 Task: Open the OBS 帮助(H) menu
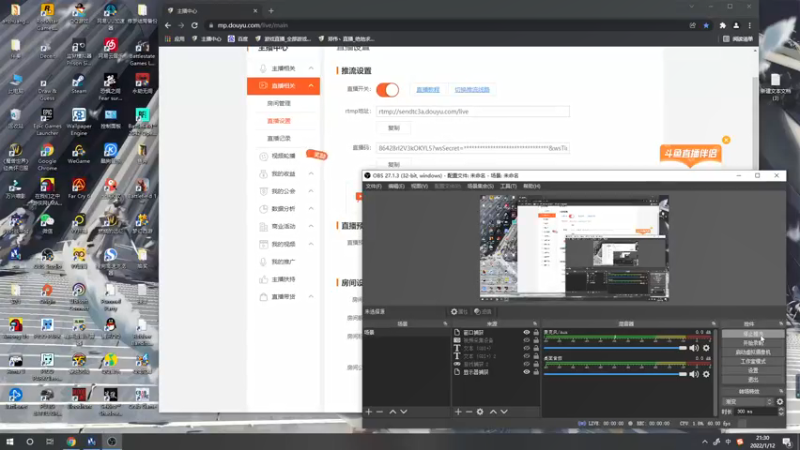[531, 186]
